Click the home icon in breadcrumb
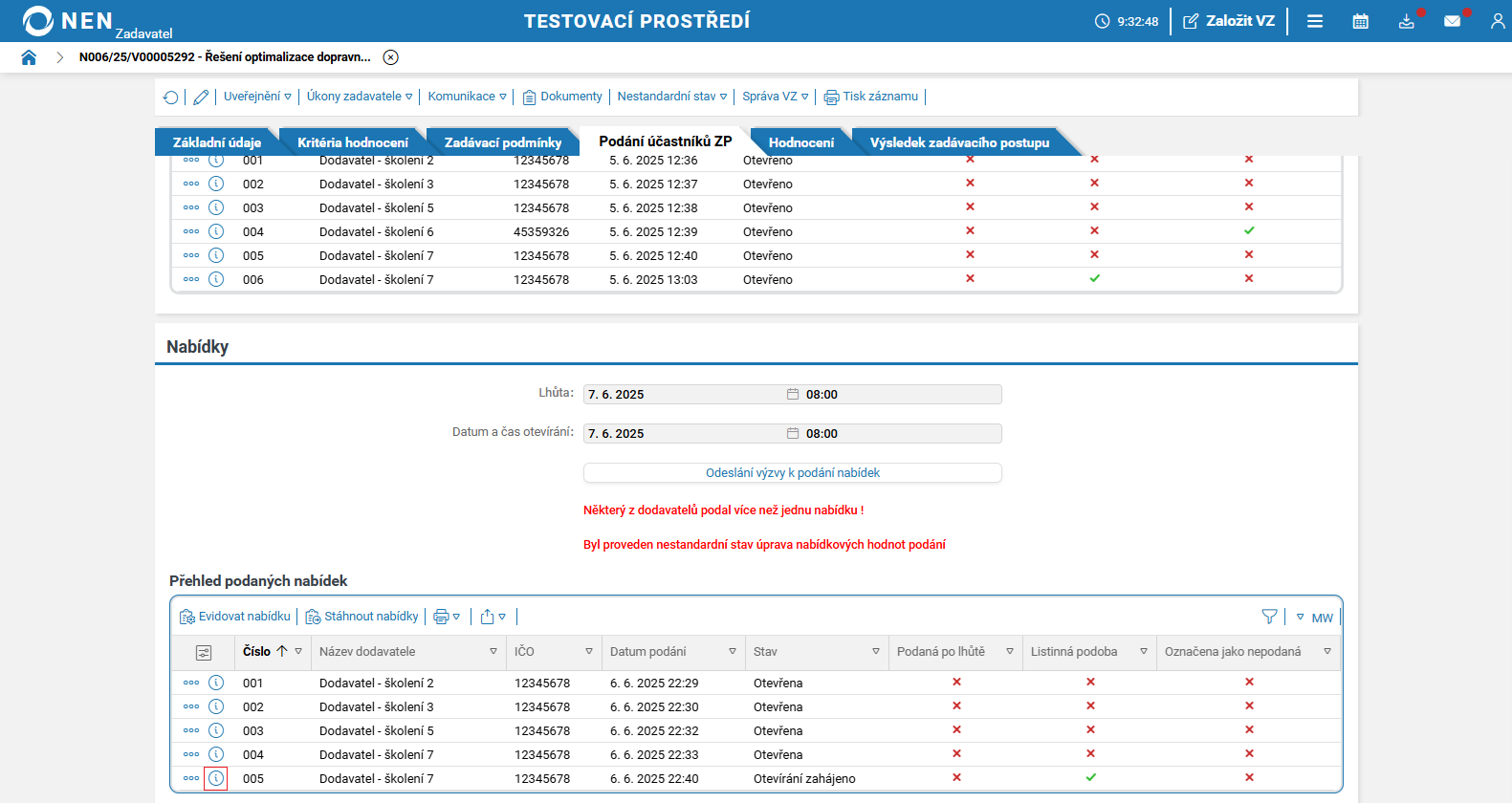Viewport: 1512px width, 803px height. [29, 57]
